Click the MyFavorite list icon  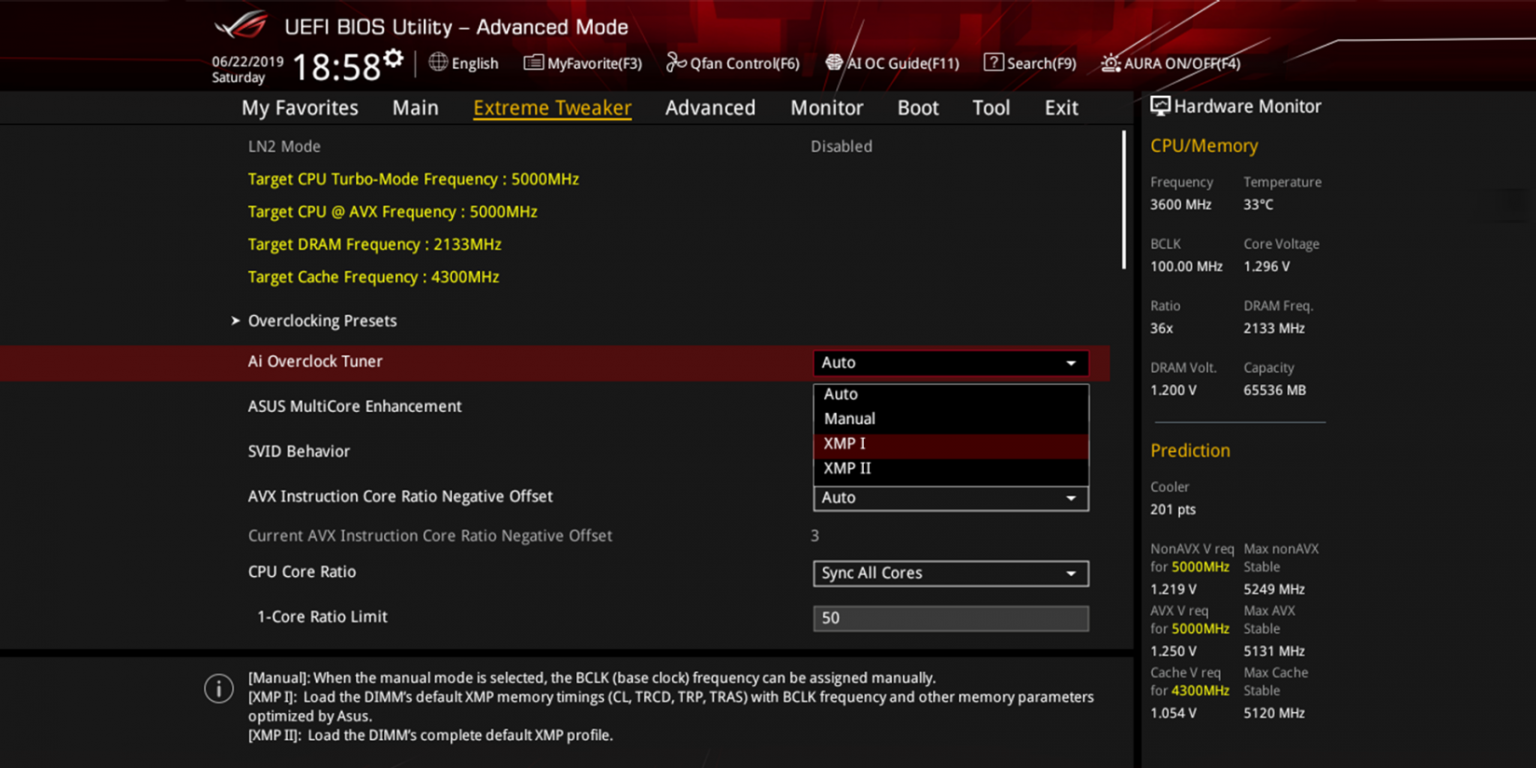534,63
